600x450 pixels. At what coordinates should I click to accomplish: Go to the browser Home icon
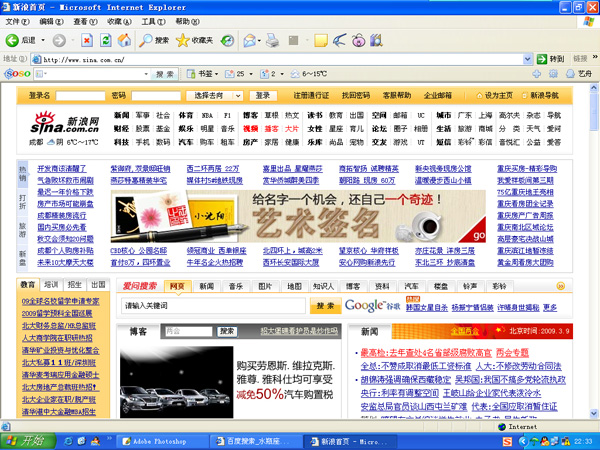point(124,40)
